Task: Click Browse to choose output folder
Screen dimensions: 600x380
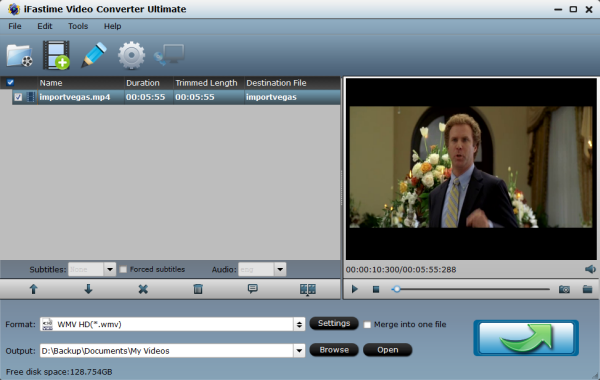Action: pos(334,350)
